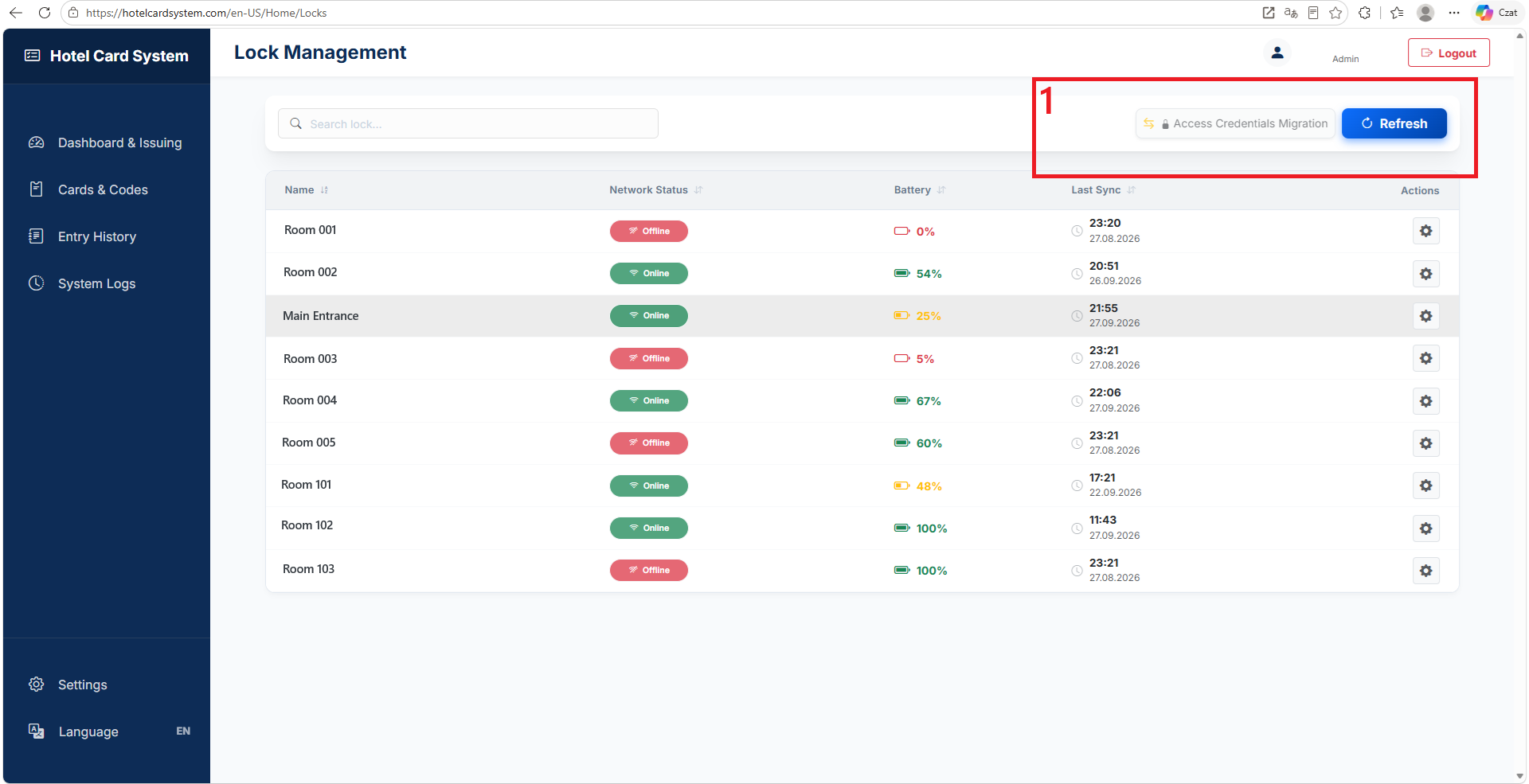Sort table by Battery column

919,190
